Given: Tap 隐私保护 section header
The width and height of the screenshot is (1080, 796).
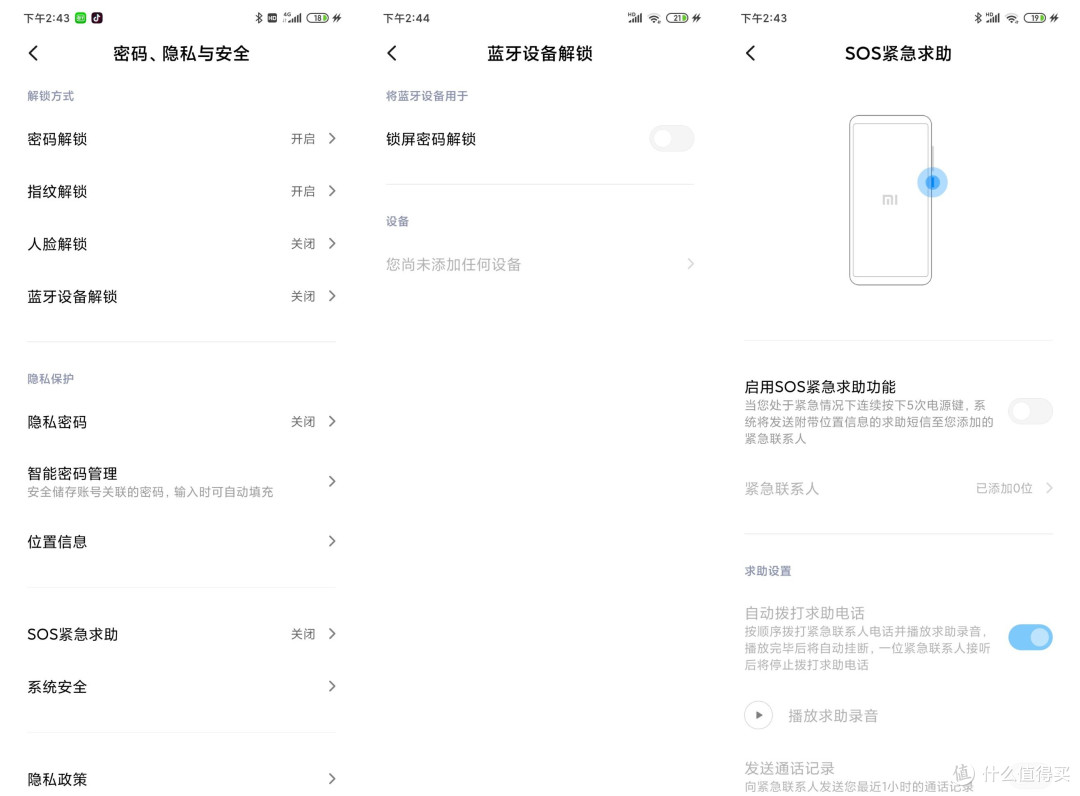Looking at the screenshot, I should (50, 379).
